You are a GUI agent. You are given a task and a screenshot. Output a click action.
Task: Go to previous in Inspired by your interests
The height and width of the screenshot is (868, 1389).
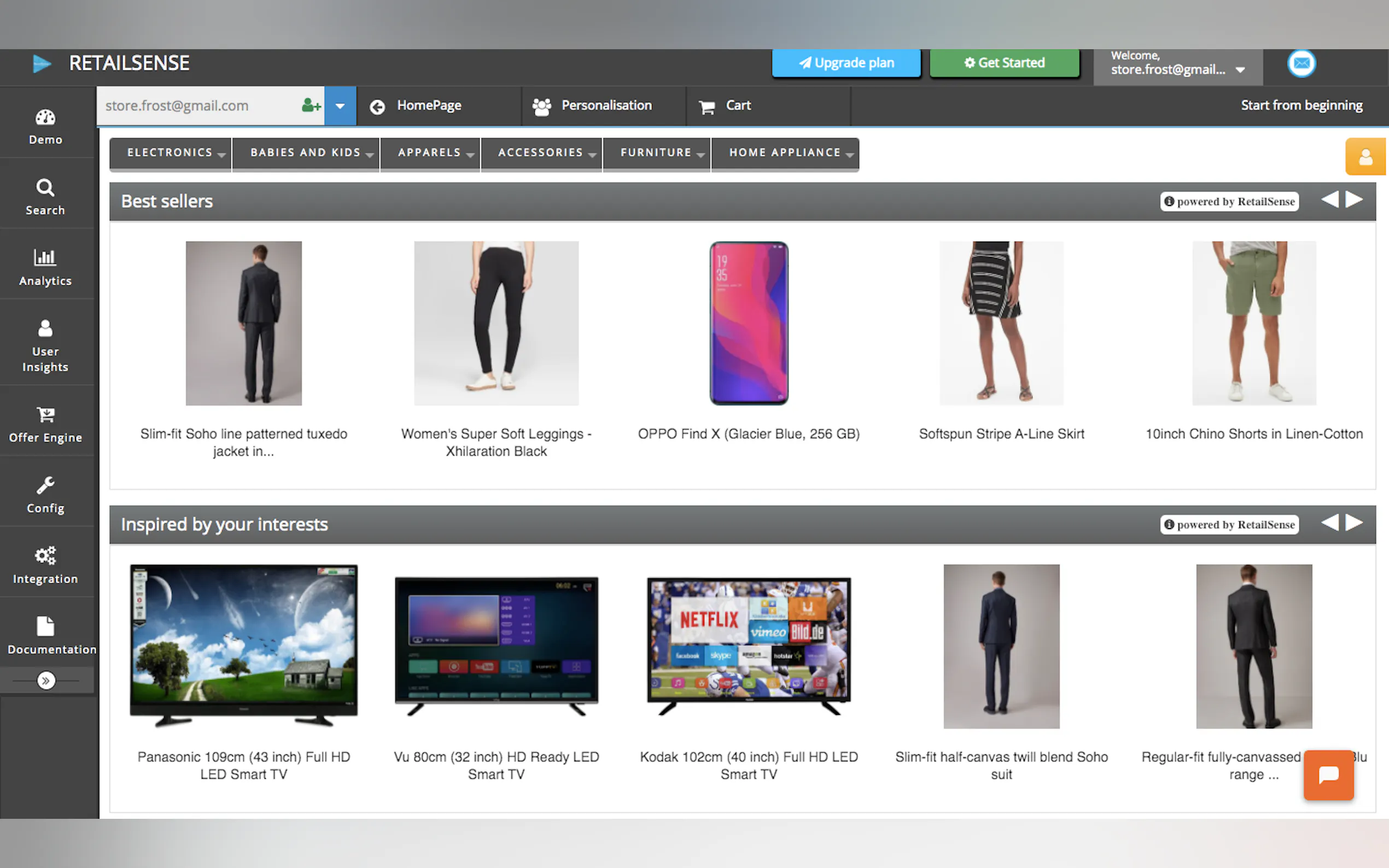coord(1329,523)
